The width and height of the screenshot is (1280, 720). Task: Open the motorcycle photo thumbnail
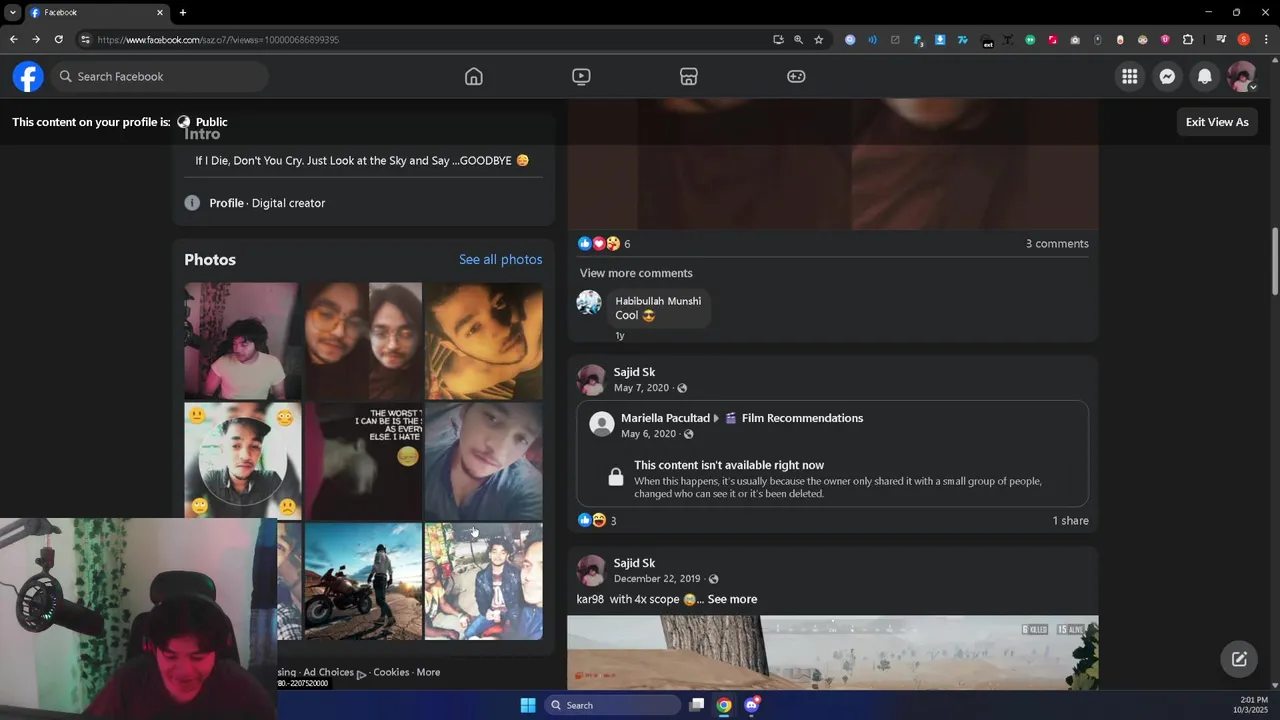pyautogui.click(x=363, y=581)
